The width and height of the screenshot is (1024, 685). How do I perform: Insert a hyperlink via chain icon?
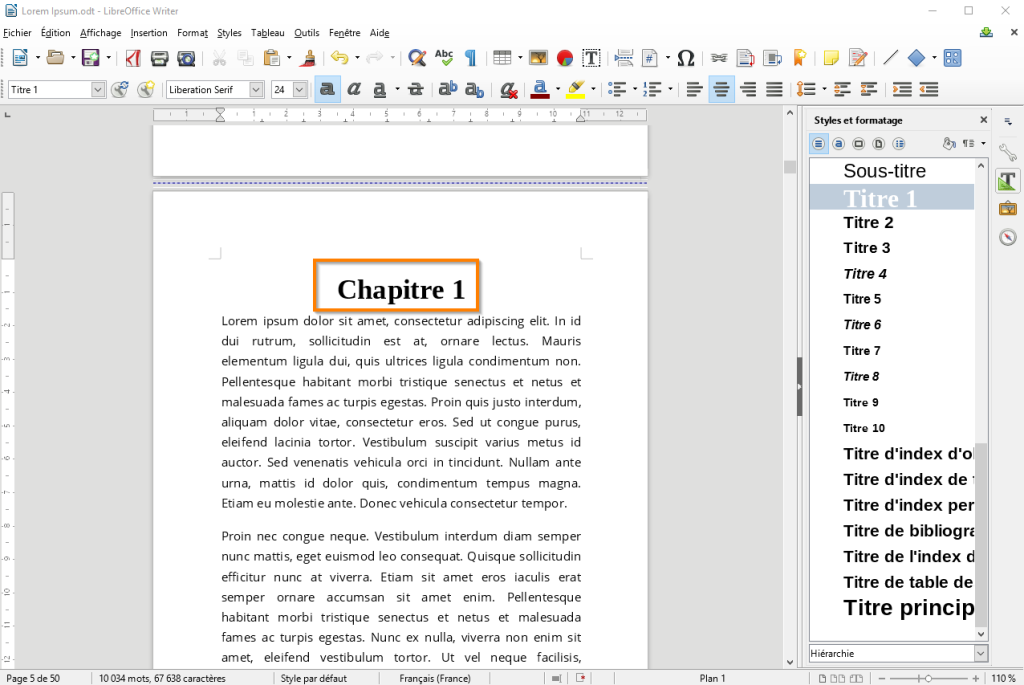click(718, 58)
